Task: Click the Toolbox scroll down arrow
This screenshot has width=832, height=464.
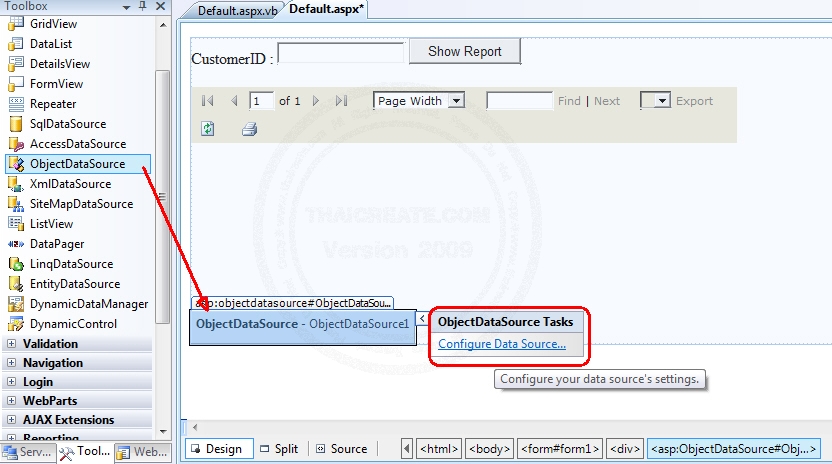Action: click(163, 432)
